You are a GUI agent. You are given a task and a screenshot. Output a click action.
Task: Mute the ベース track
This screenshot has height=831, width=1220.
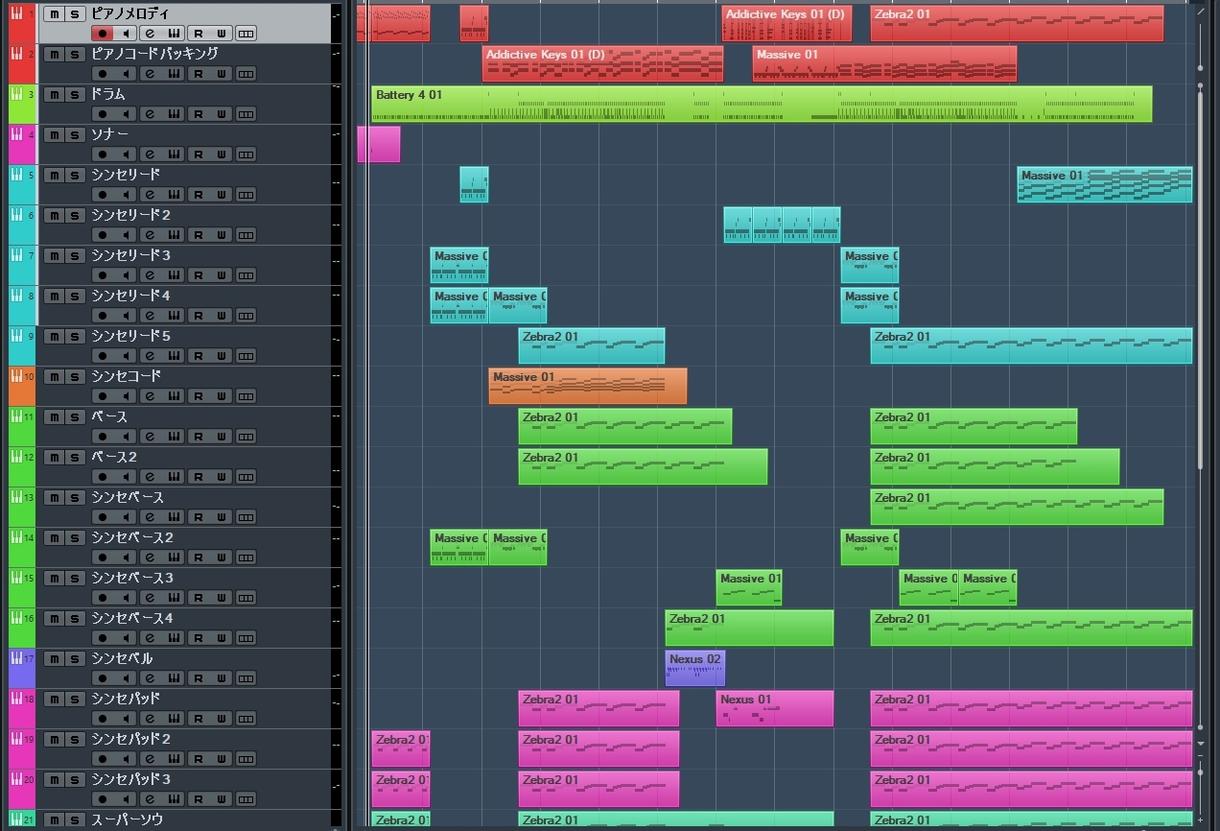point(53,416)
